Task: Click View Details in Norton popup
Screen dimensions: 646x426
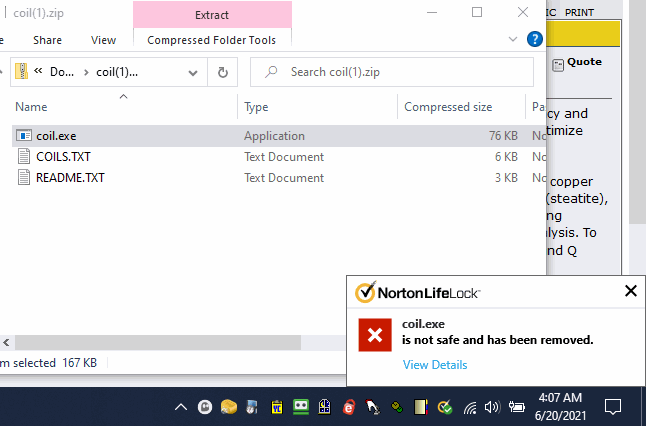Action: coord(435,365)
